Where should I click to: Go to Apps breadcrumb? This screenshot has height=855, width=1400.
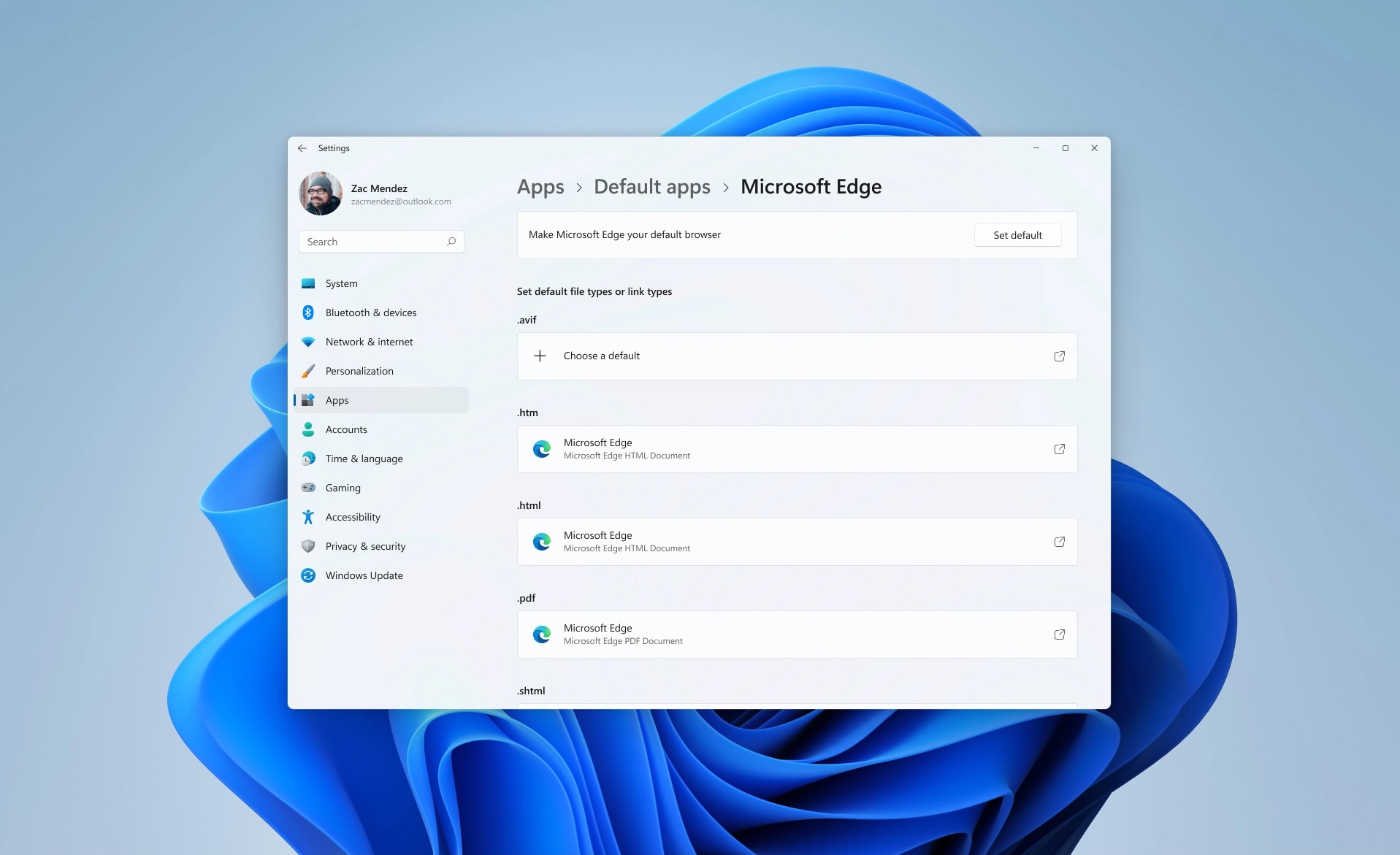click(x=540, y=187)
